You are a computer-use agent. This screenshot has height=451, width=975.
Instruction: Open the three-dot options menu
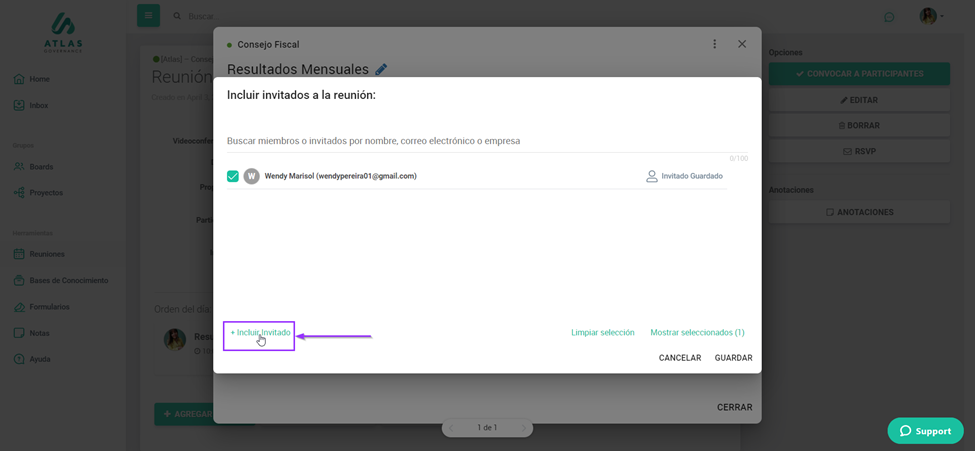click(714, 44)
